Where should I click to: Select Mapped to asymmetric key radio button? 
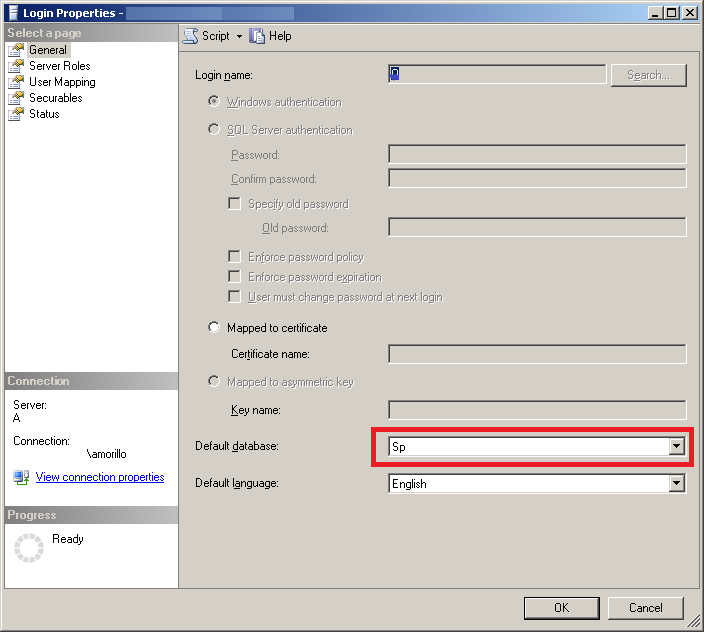[x=214, y=382]
